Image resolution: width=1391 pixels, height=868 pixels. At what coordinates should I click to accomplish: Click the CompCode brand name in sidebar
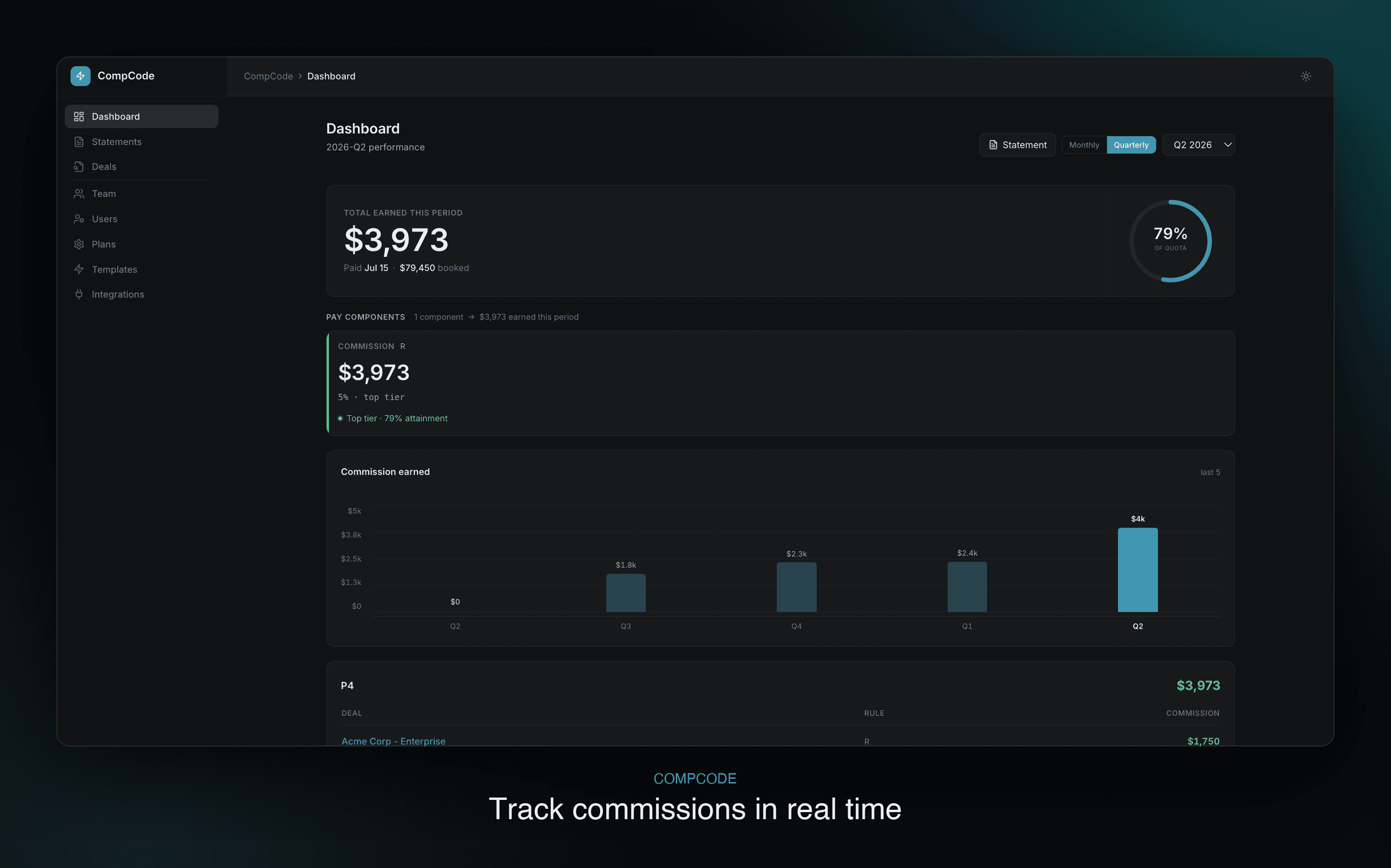(x=126, y=76)
